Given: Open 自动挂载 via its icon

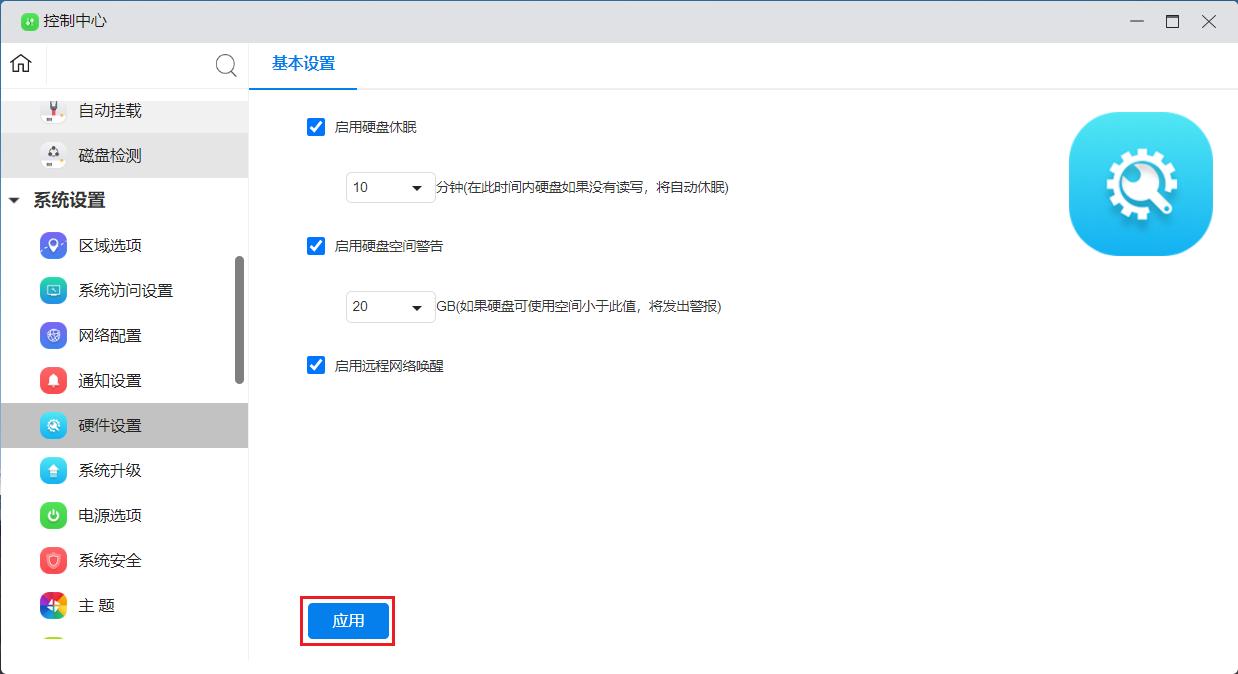Looking at the screenshot, I should pos(53,110).
